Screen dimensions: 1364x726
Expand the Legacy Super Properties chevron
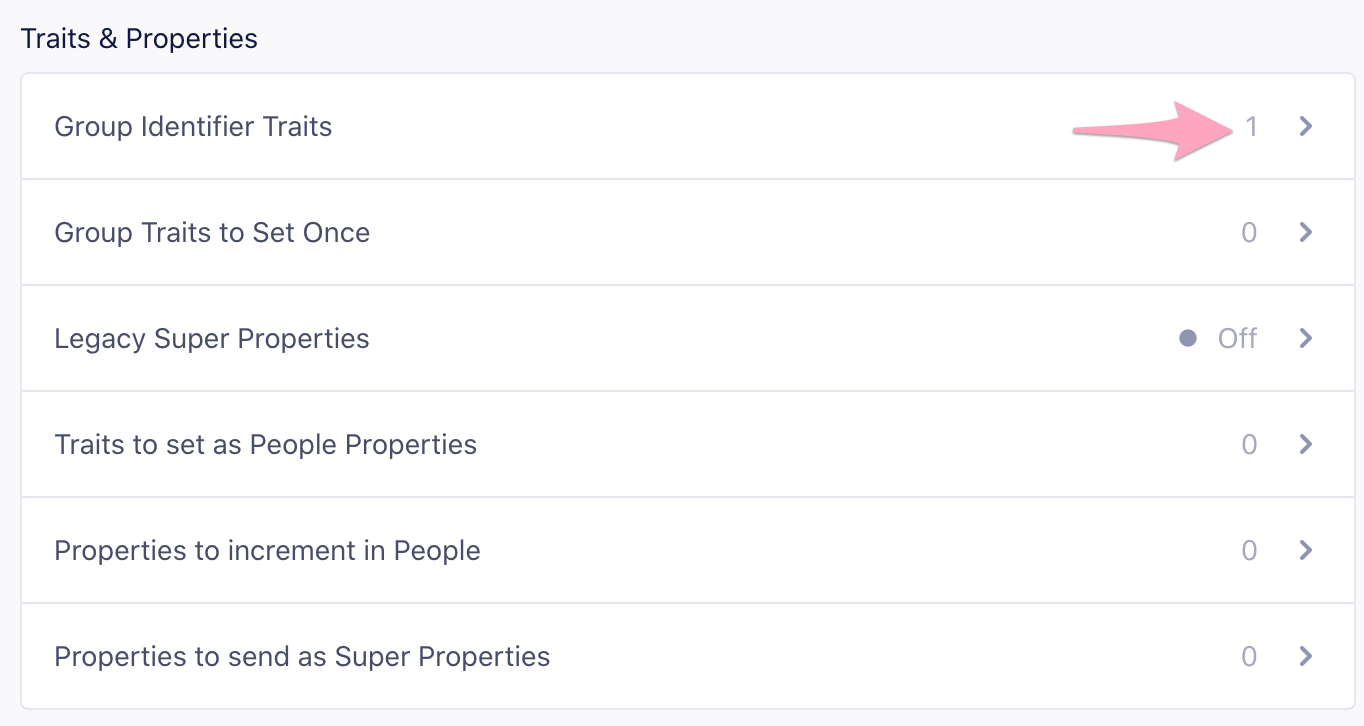[1305, 338]
